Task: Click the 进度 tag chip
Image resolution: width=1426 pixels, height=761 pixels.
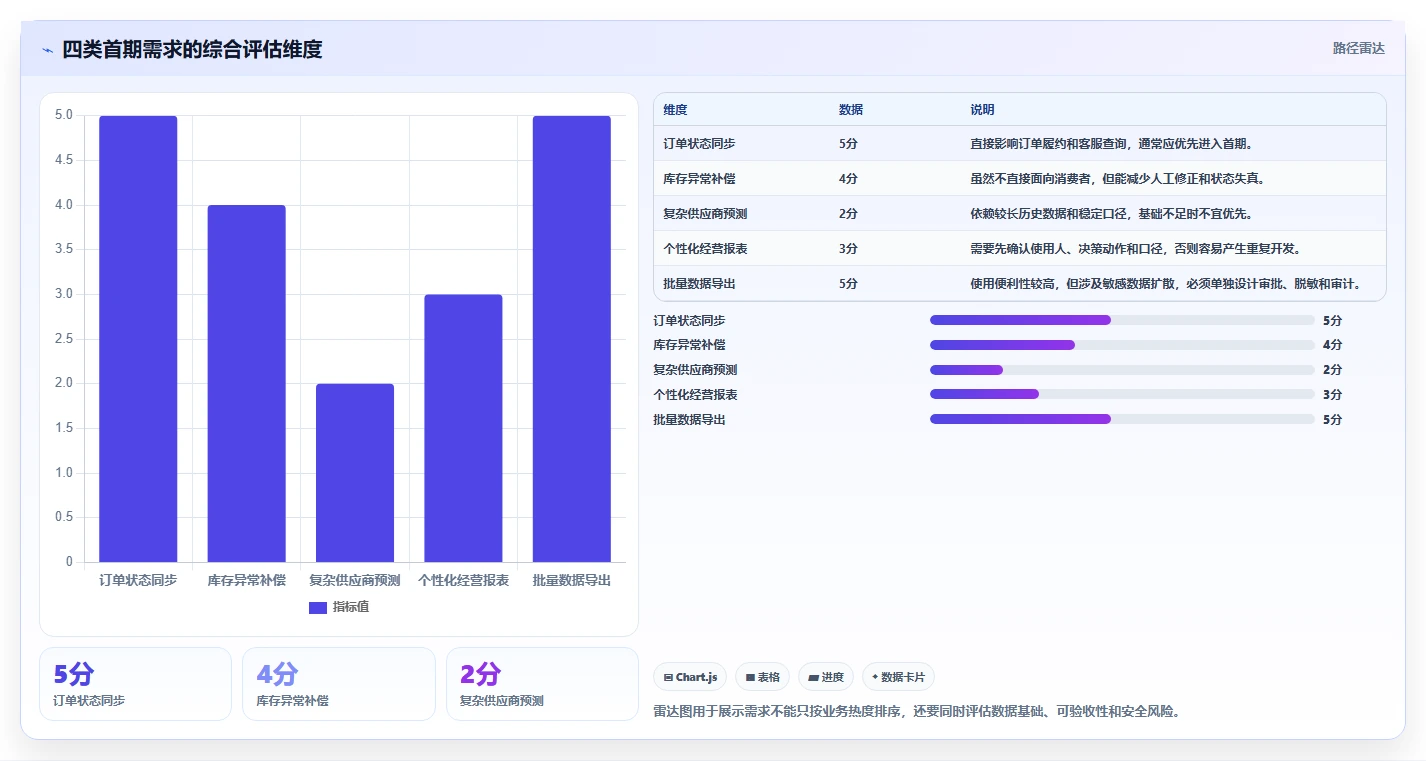Action: coord(826,677)
